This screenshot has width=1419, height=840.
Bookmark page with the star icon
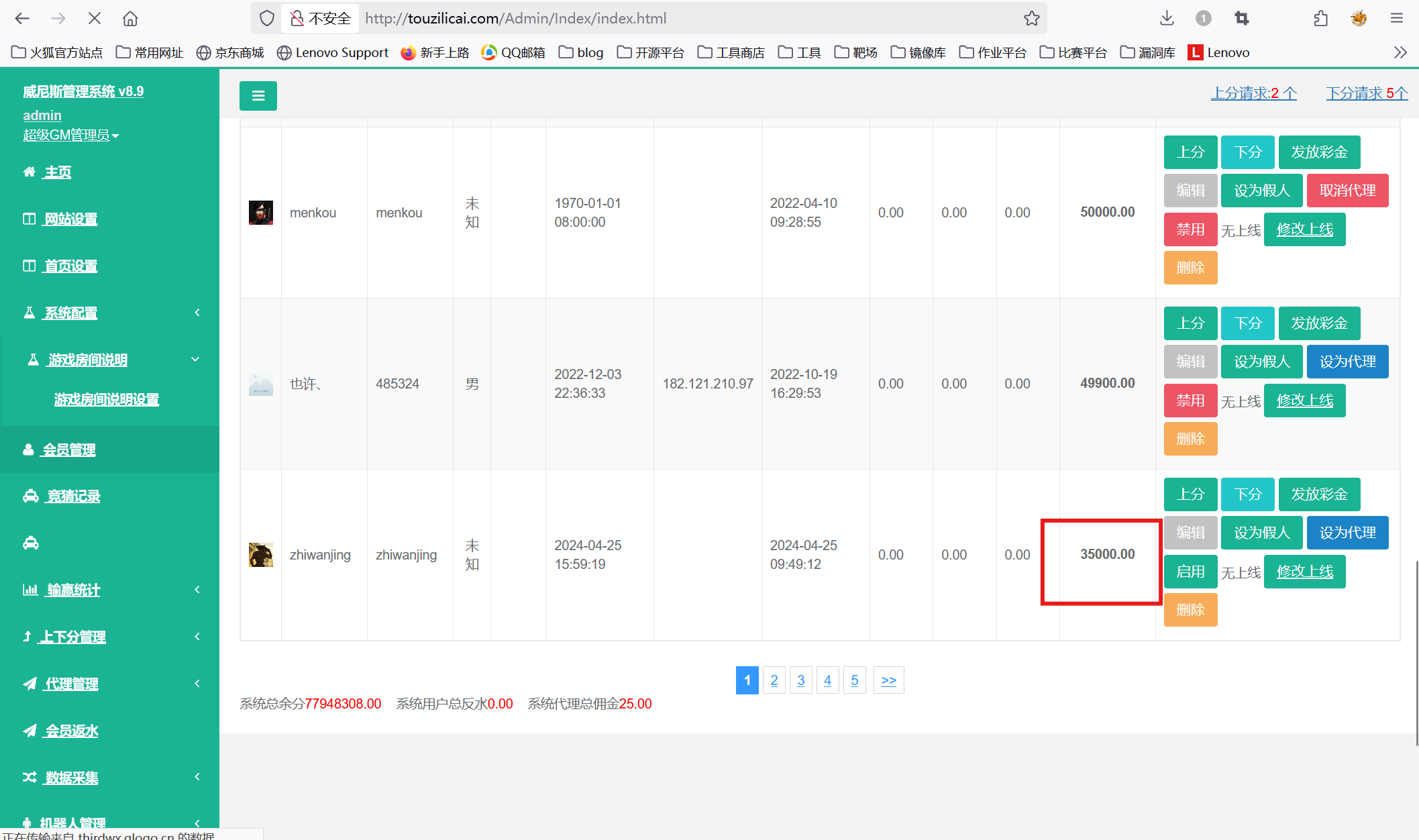click(1031, 19)
